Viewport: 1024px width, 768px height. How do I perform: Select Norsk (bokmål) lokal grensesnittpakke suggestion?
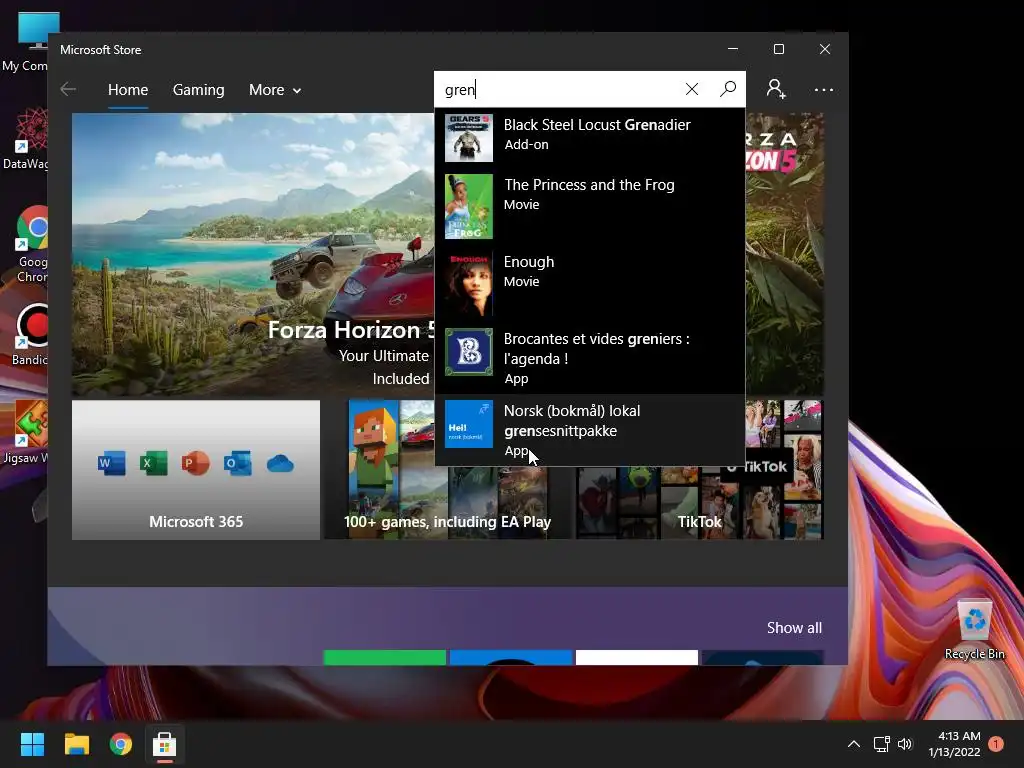tap(590, 429)
